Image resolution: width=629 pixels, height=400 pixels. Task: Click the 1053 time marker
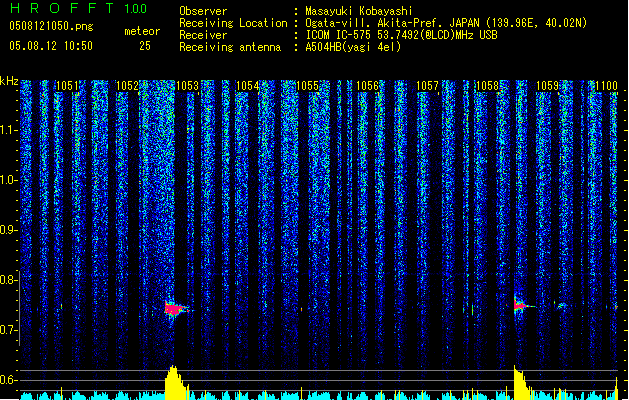point(187,86)
